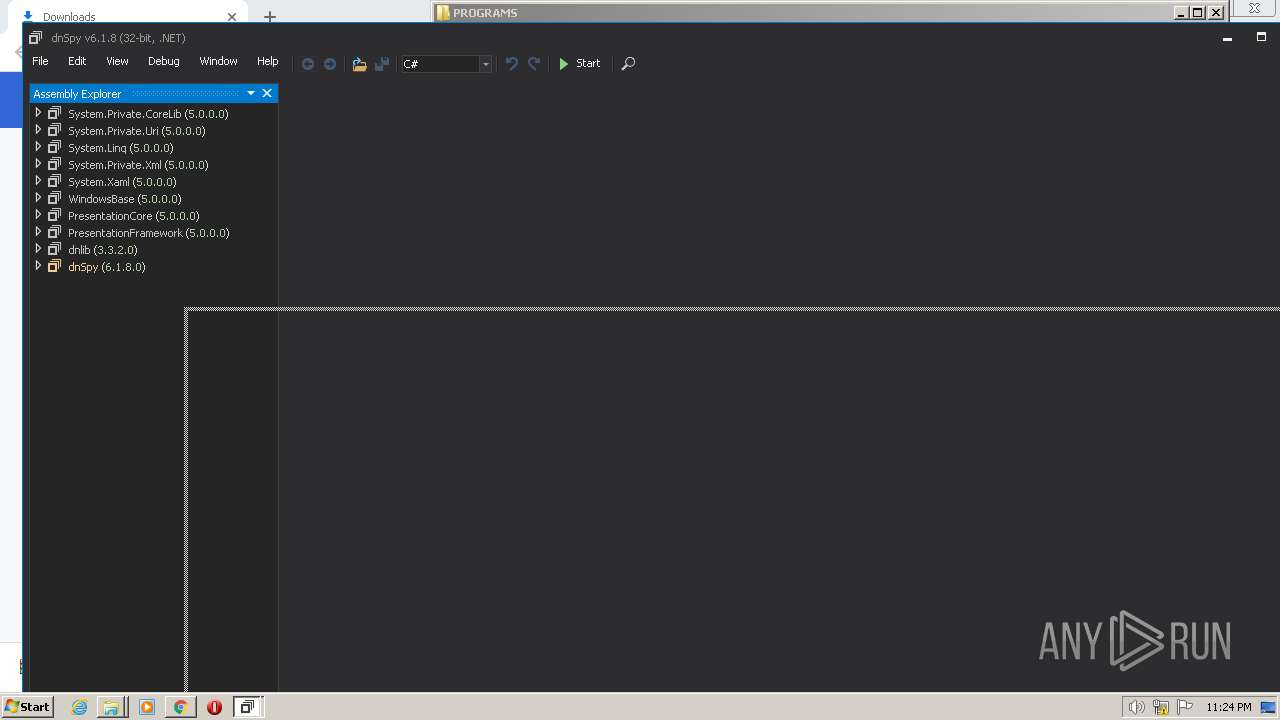Select System.Private.Xml (5.0.0.0) assembly
This screenshot has width=1280, height=720.
point(138,165)
